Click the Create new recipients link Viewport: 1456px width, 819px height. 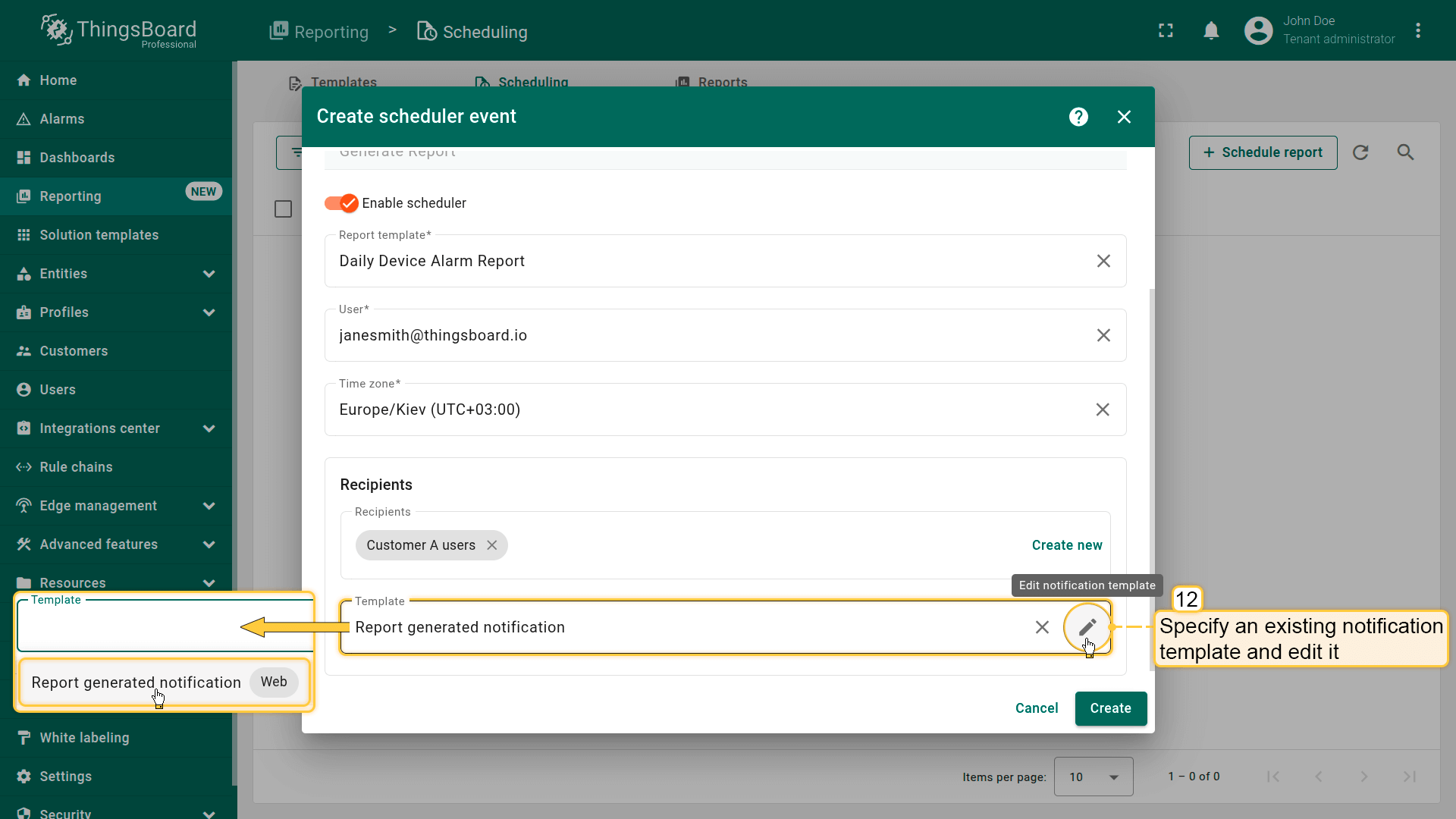click(x=1066, y=545)
